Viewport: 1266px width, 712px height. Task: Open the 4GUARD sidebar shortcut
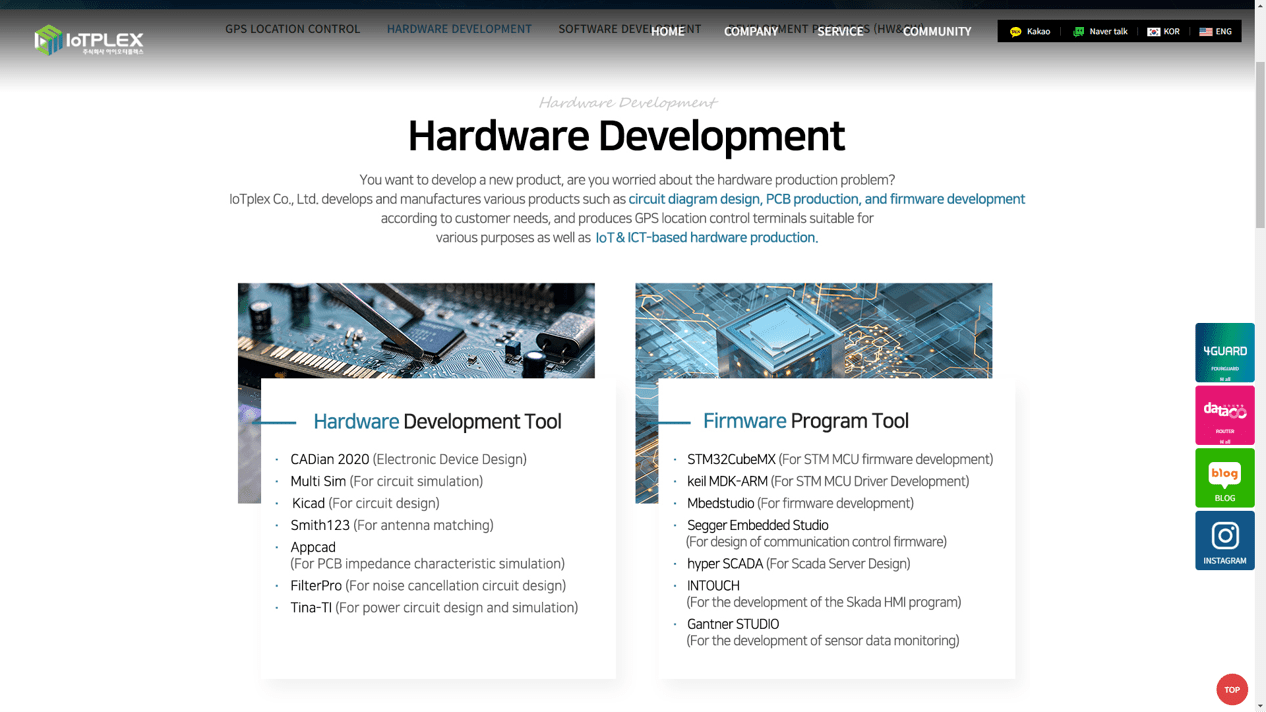pos(1224,352)
